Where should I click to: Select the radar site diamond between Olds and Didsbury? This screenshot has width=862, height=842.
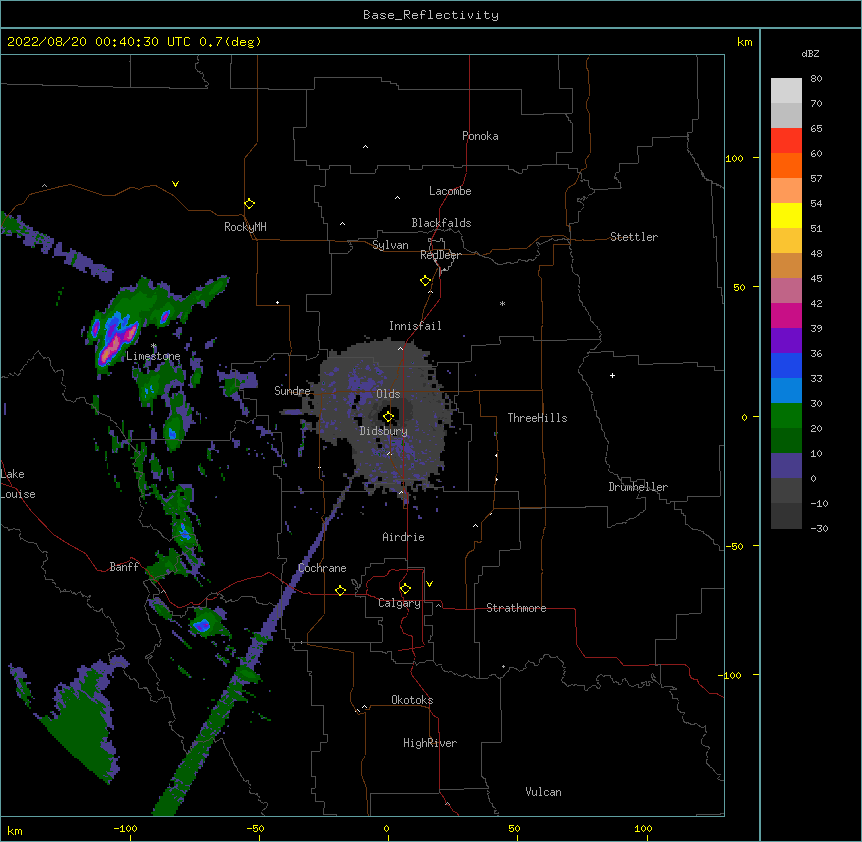(388, 417)
